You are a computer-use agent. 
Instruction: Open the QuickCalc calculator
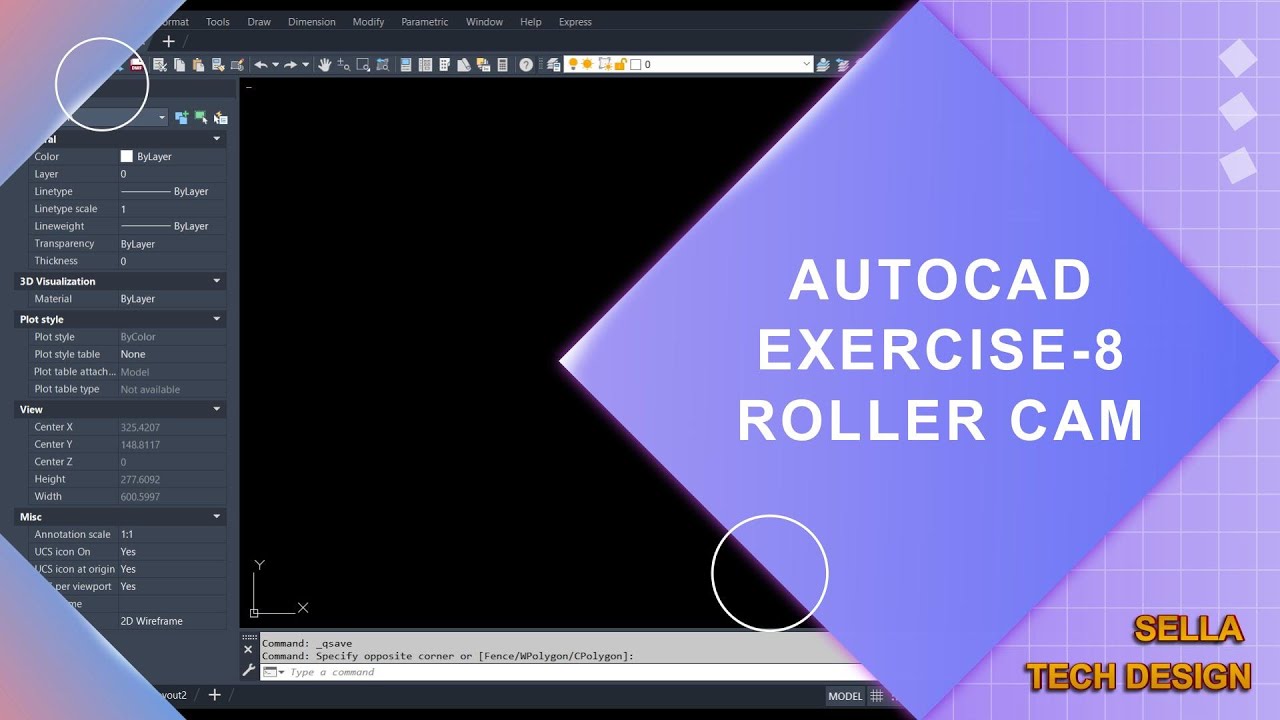[x=502, y=65]
